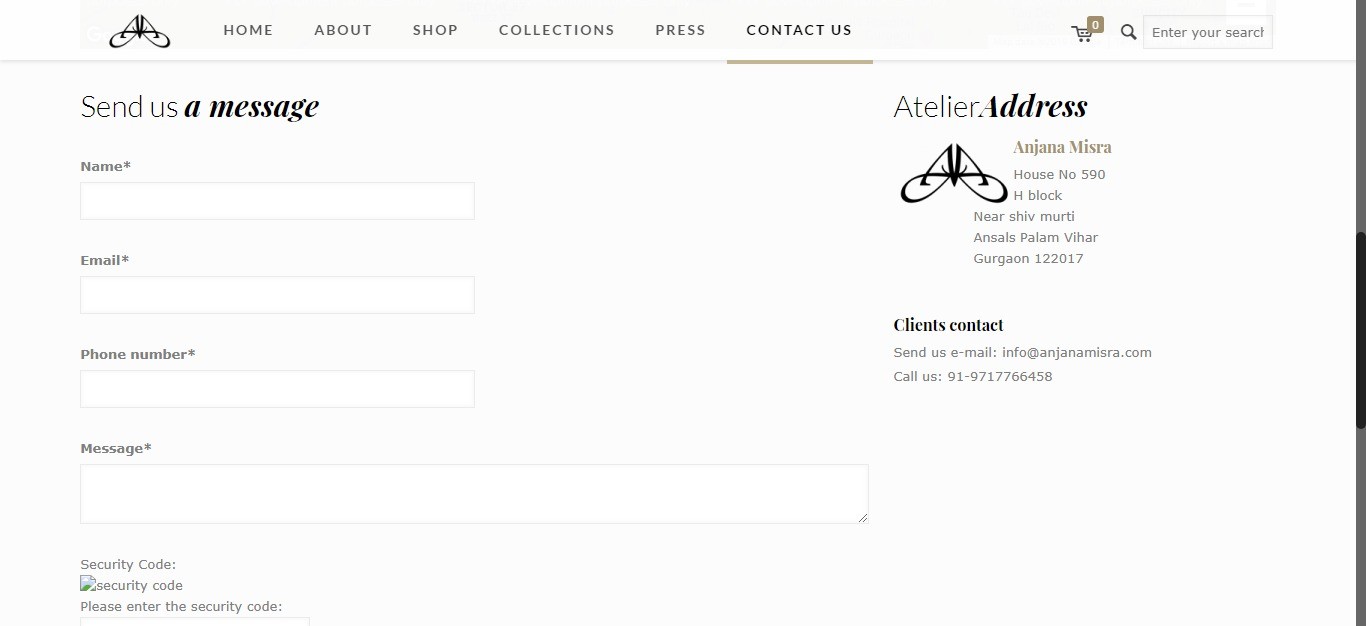The image size is (1366, 626).
Task: Focus the Email input field
Action: [277, 295]
